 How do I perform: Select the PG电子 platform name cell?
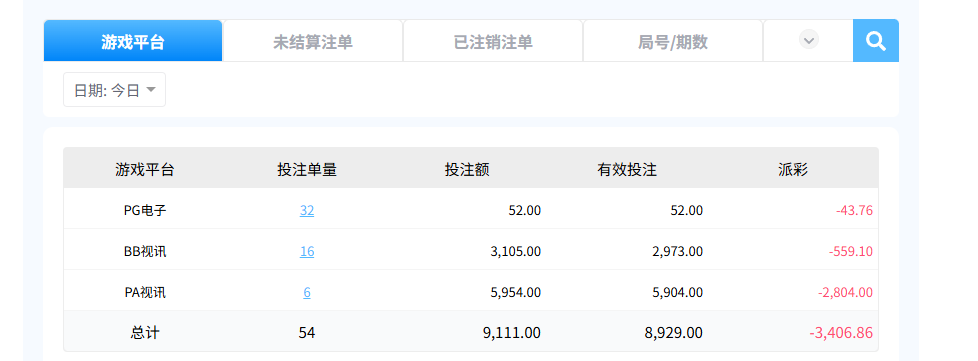tap(145, 211)
